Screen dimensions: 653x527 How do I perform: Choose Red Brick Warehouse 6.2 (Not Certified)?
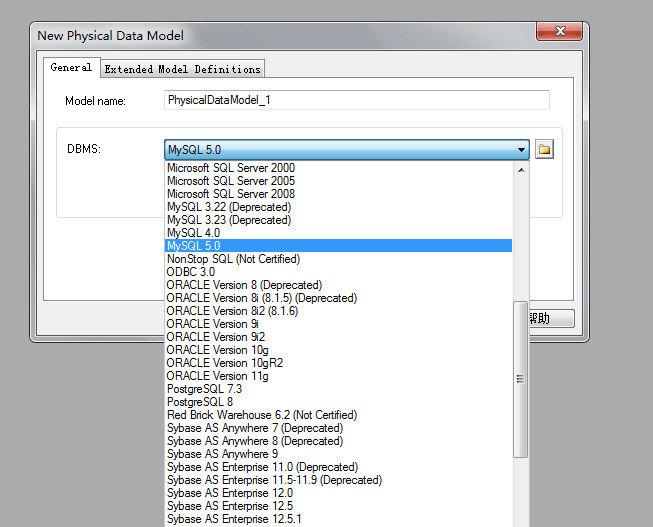[338, 415]
